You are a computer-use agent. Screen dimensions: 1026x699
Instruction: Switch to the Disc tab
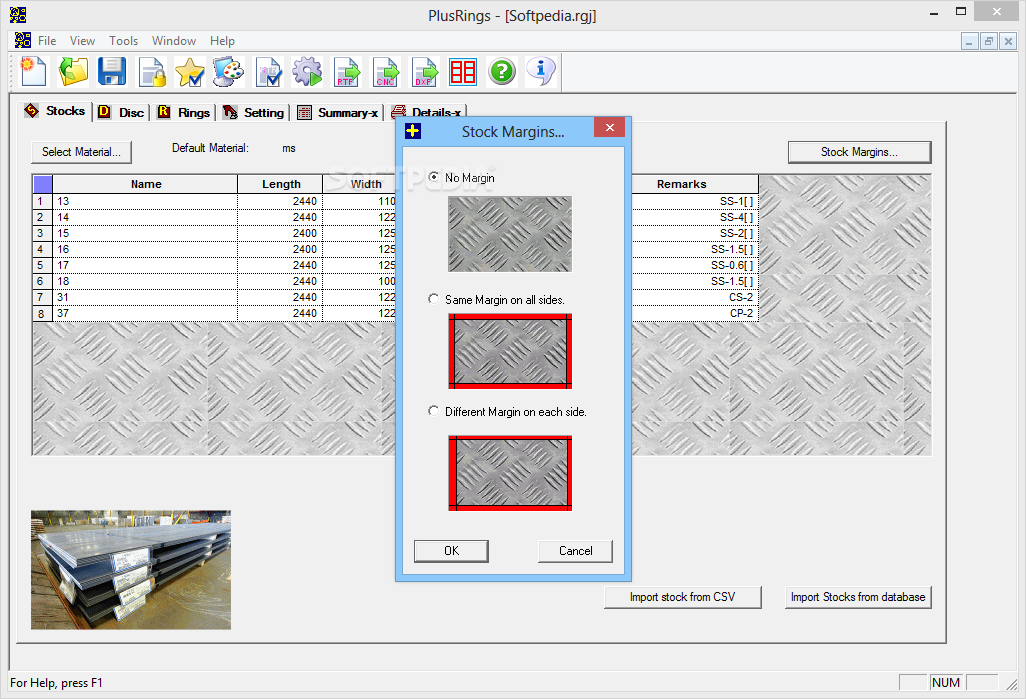[x=121, y=113]
